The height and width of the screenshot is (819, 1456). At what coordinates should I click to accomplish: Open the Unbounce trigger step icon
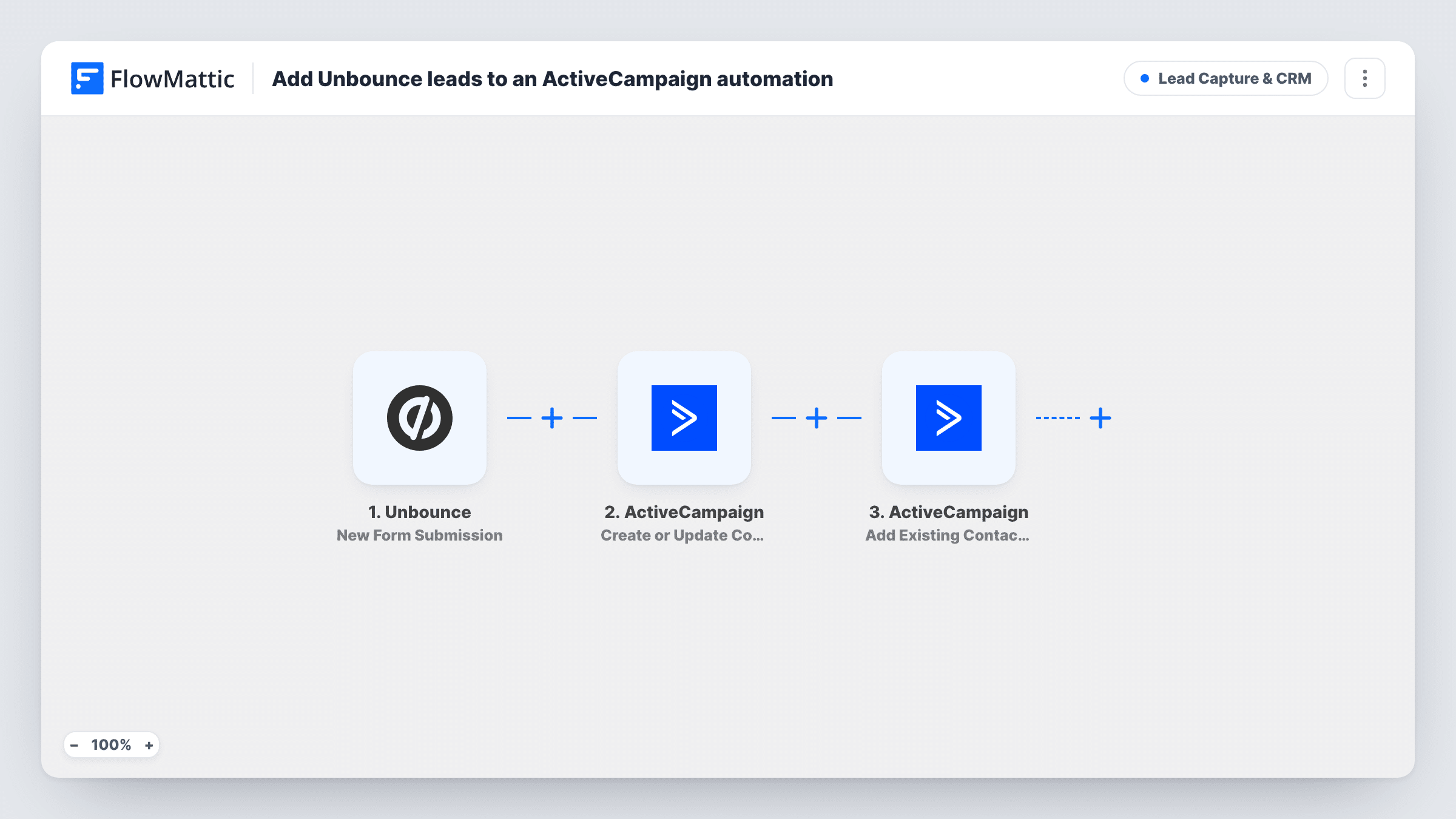[420, 418]
